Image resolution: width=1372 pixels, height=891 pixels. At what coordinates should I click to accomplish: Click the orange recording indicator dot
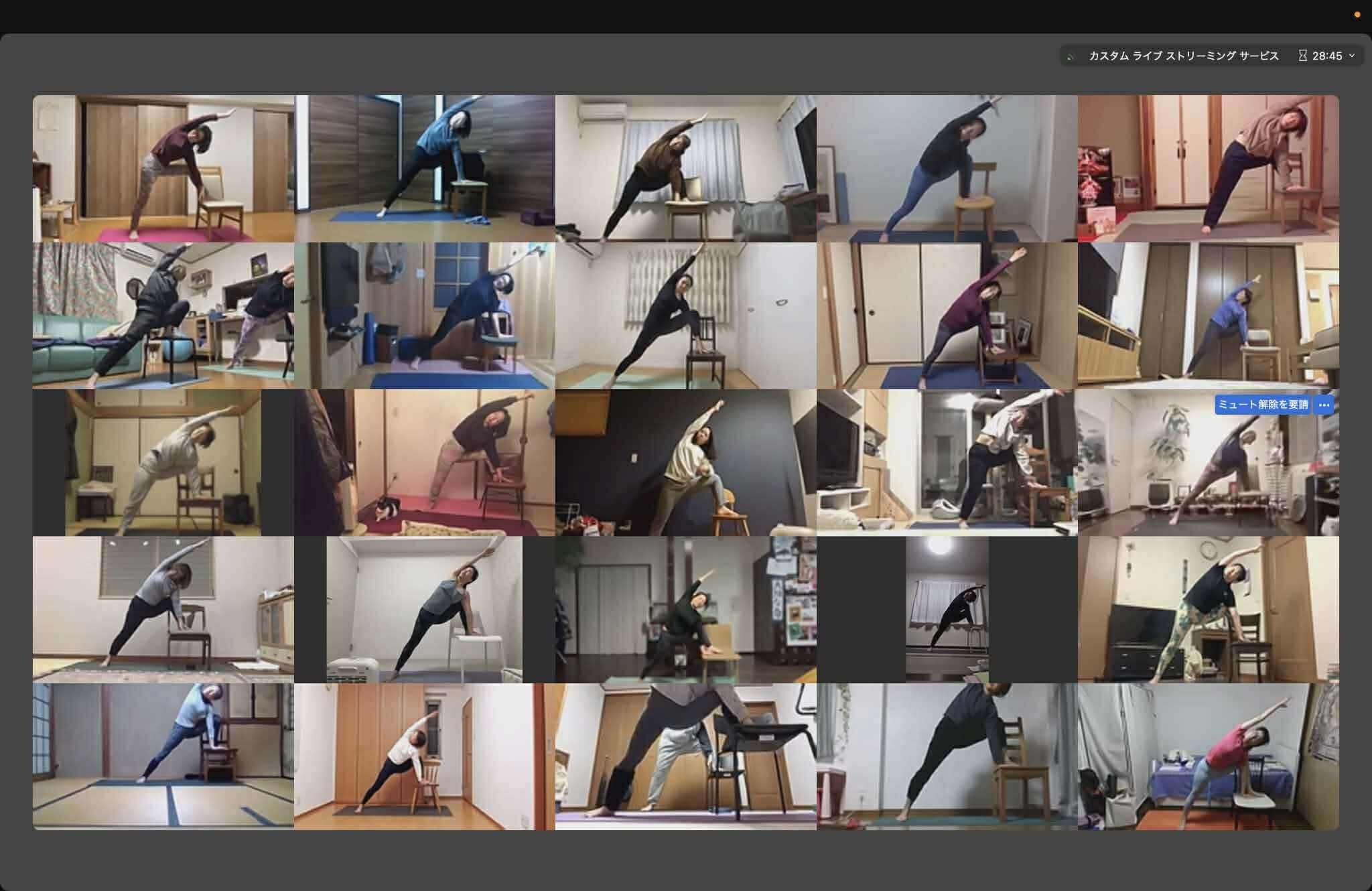[1357, 14]
